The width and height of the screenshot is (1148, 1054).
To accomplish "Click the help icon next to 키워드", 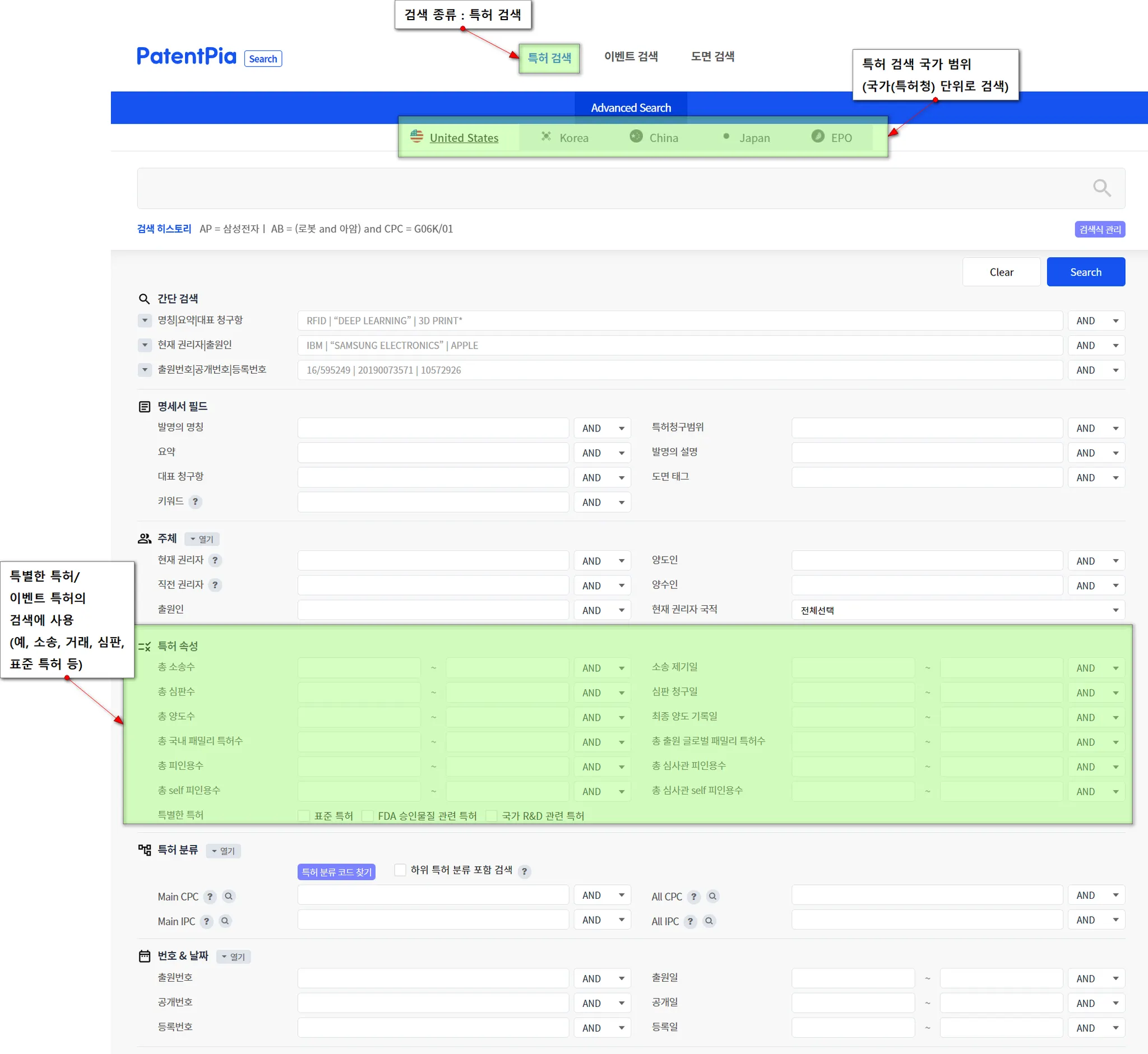I will 195,502.
